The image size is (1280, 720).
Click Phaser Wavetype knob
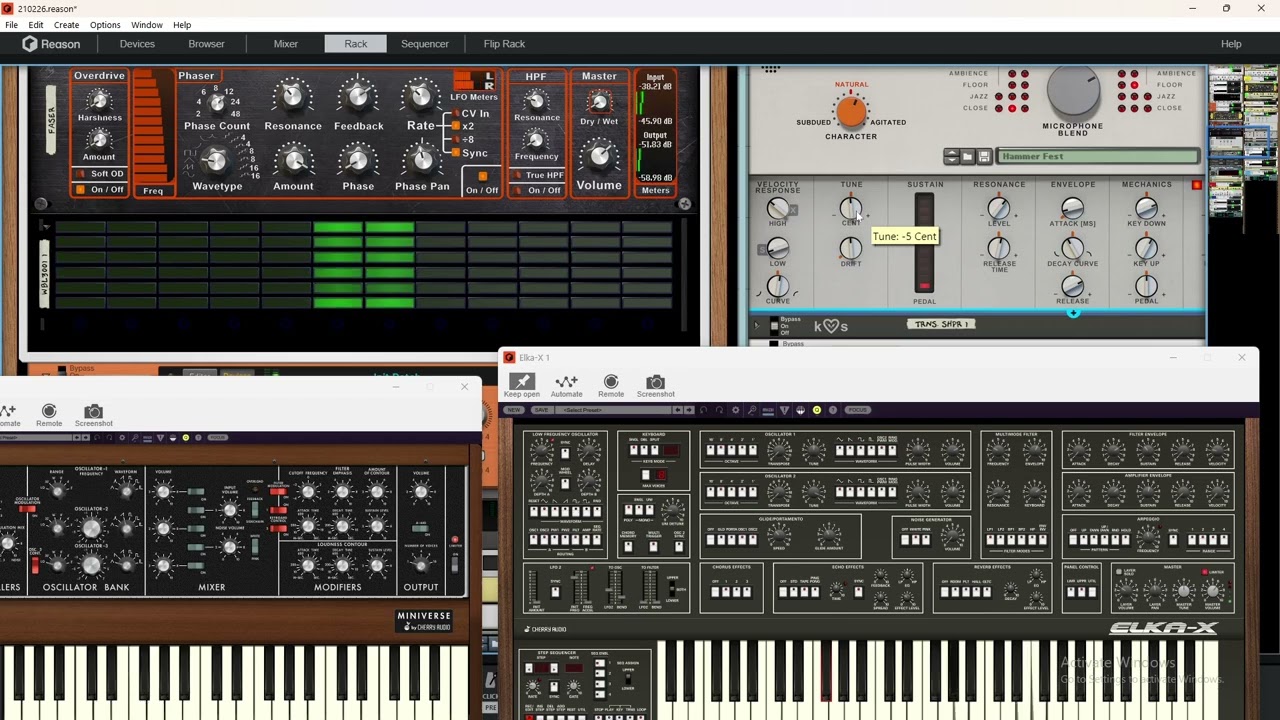216,160
